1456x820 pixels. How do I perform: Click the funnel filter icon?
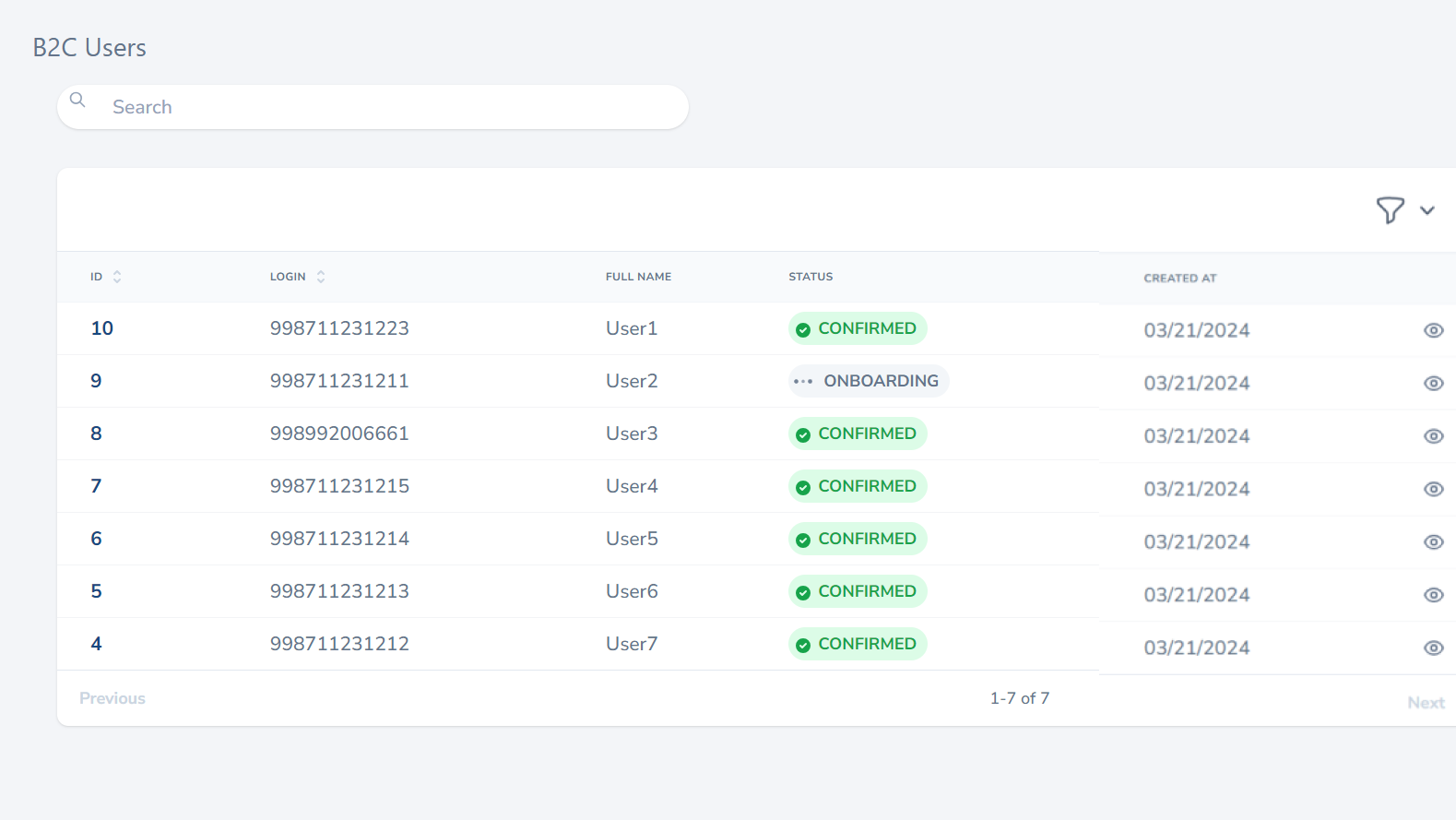[1390, 210]
